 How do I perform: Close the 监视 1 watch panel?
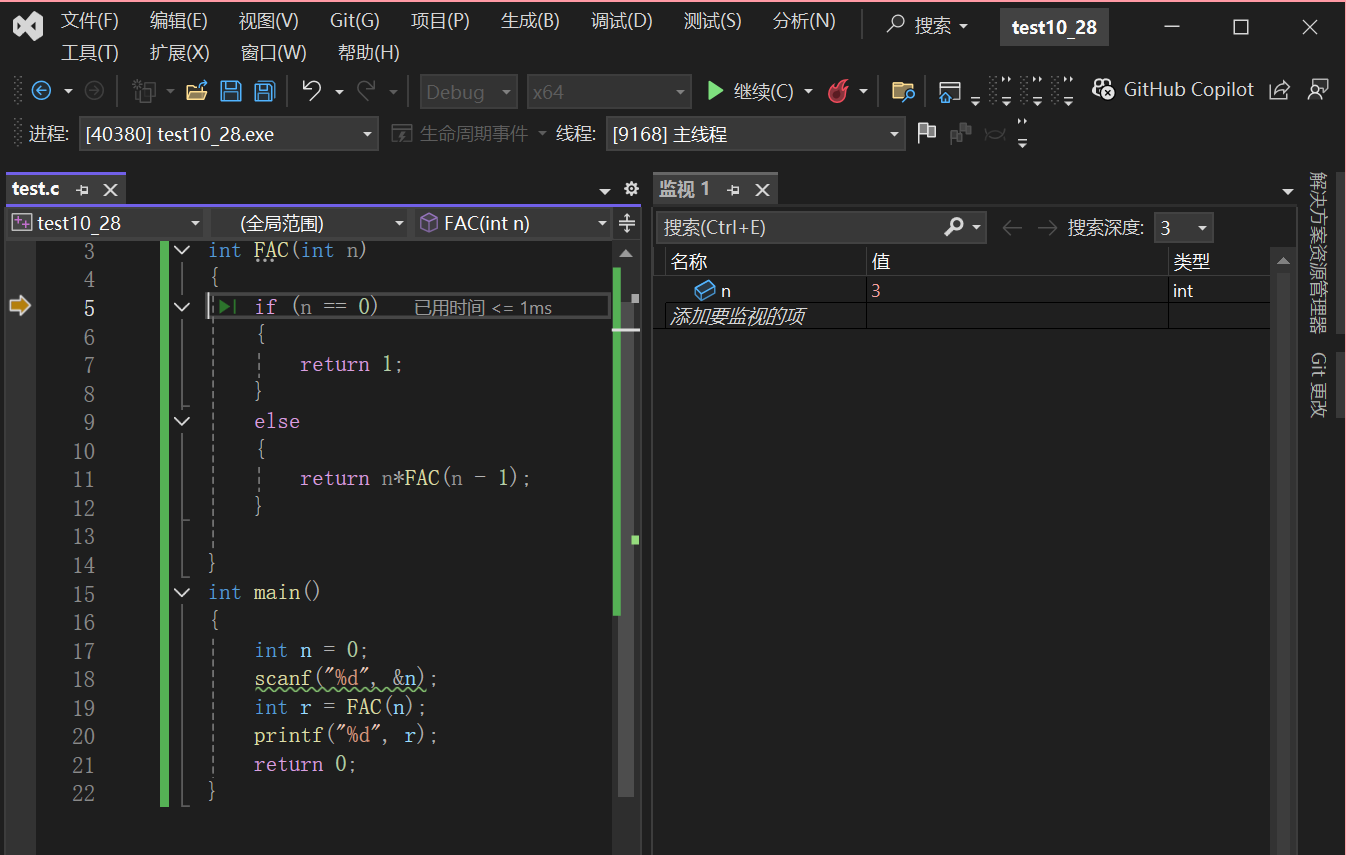(762, 189)
